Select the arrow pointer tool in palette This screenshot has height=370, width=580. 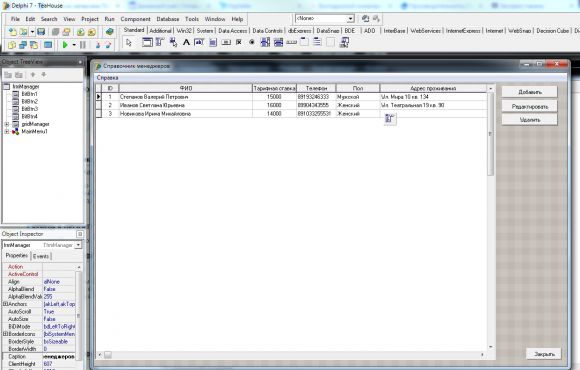pos(128,43)
